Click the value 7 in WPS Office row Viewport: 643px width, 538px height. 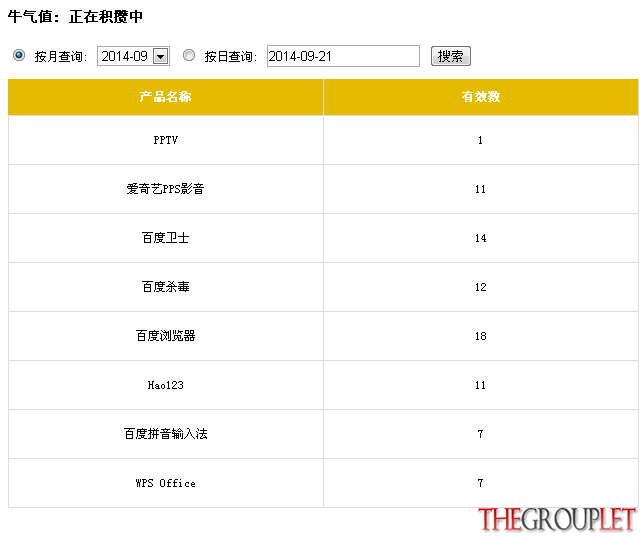480,483
